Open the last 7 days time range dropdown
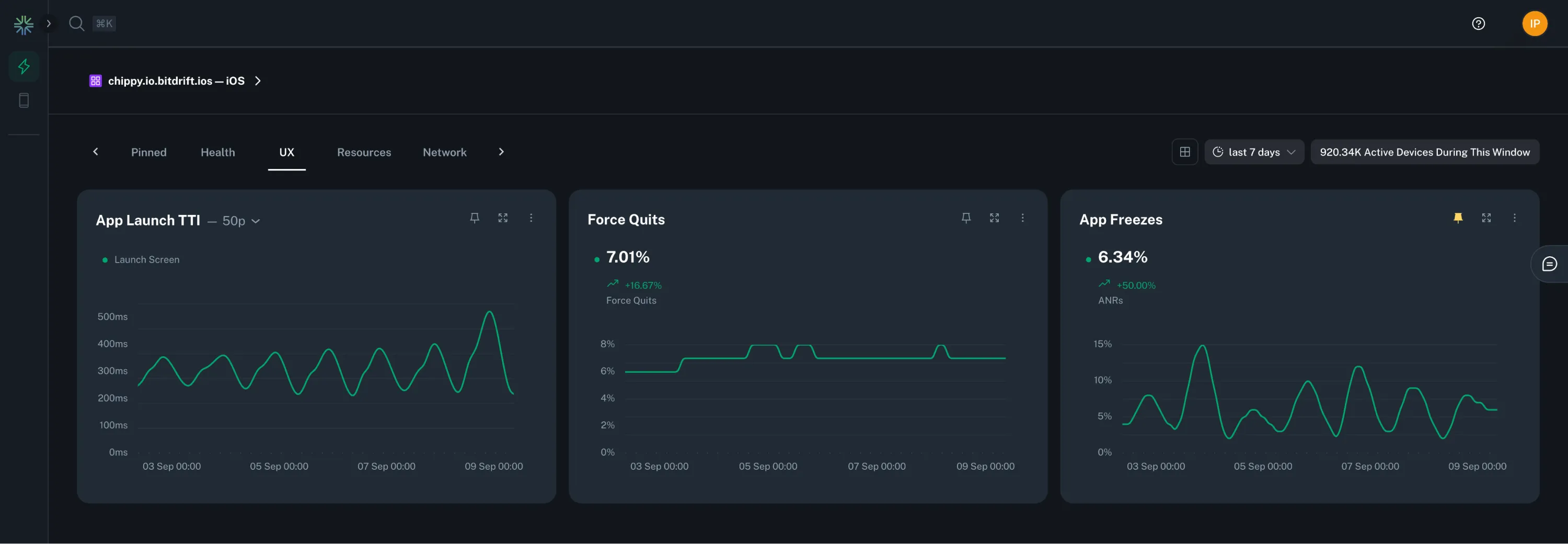Image resolution: width=1568 pixels, height=544 pixels. [1254, 152]
